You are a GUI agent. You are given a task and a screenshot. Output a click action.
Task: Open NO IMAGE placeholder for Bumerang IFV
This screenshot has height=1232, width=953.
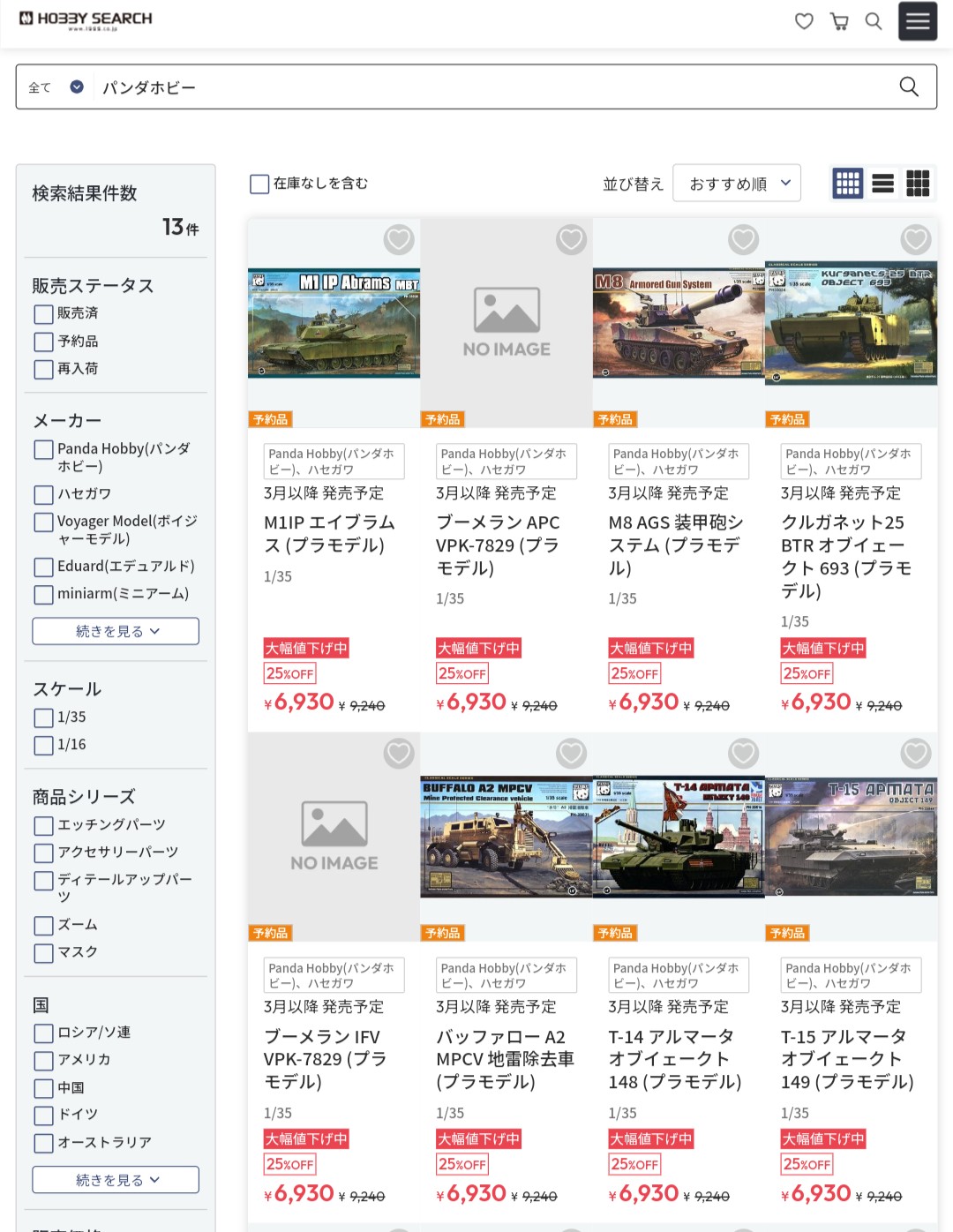(334, 837)
